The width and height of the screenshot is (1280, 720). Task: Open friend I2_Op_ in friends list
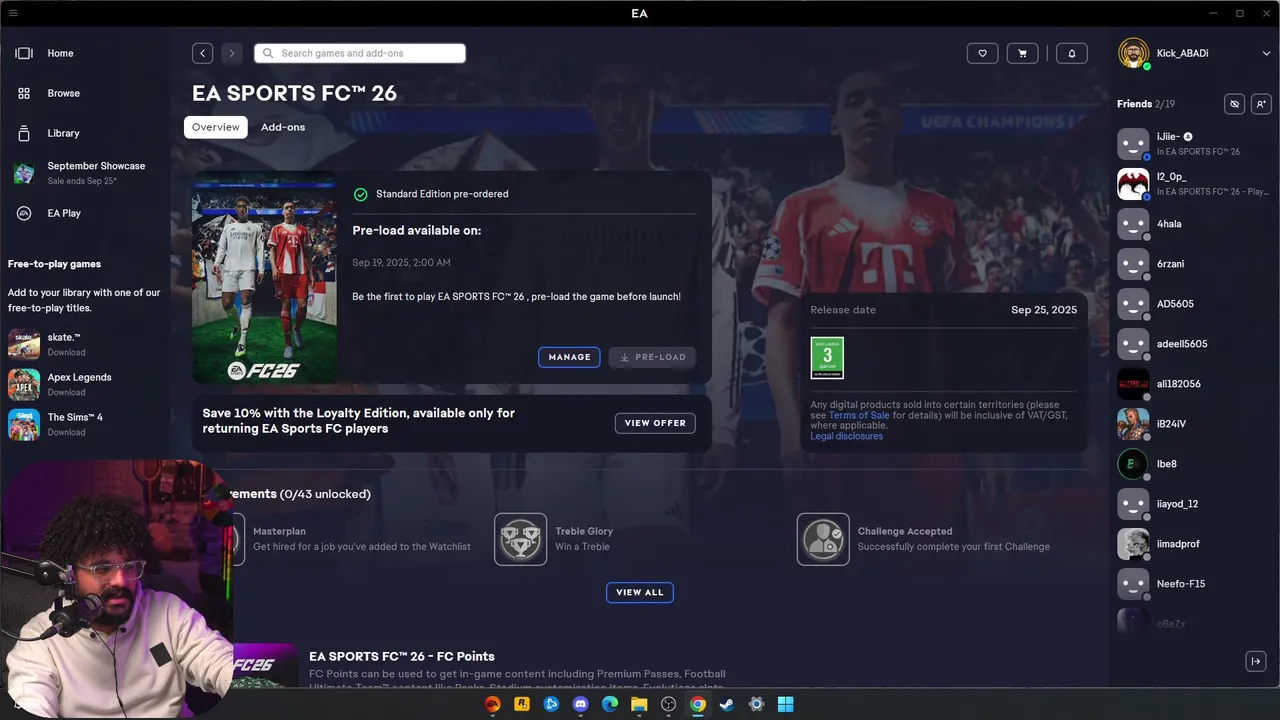1194,184
